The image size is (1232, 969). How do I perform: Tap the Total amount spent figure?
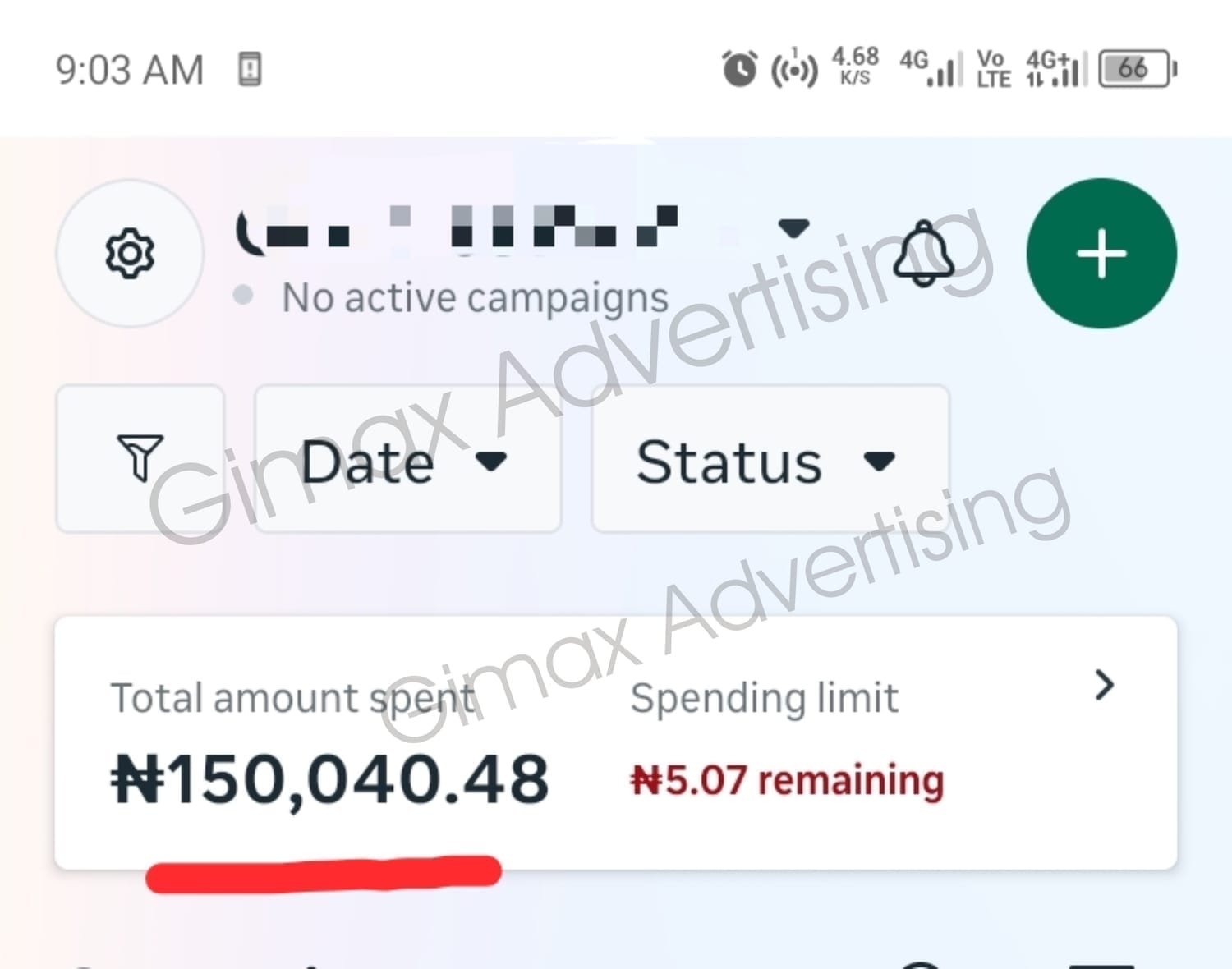329,778
